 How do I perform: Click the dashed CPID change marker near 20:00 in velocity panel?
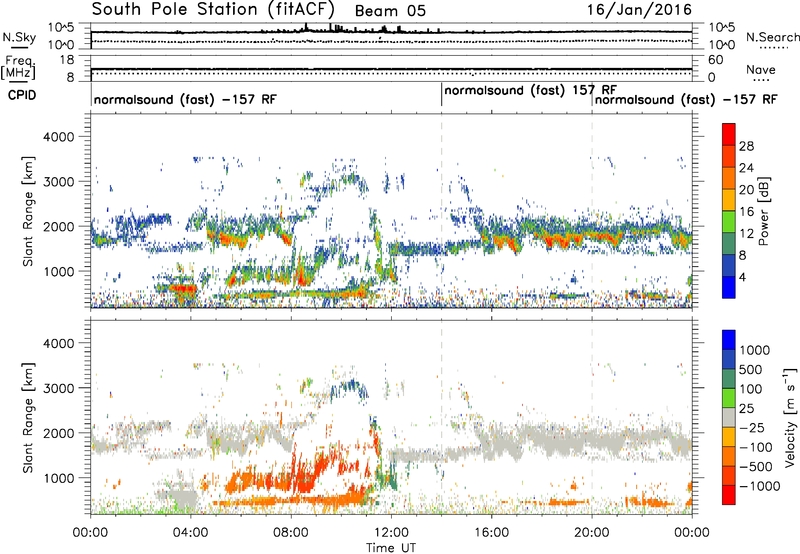[592, 416]
